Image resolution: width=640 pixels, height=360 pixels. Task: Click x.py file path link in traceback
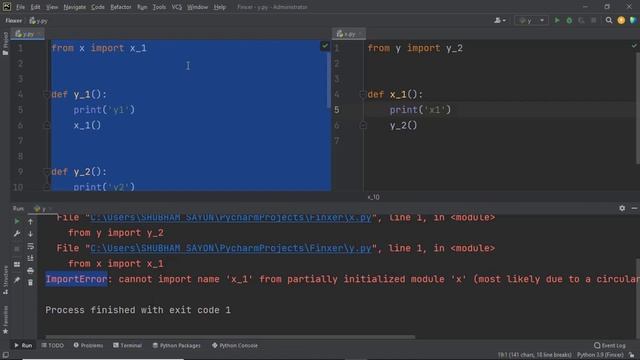[x=231, y=217]
